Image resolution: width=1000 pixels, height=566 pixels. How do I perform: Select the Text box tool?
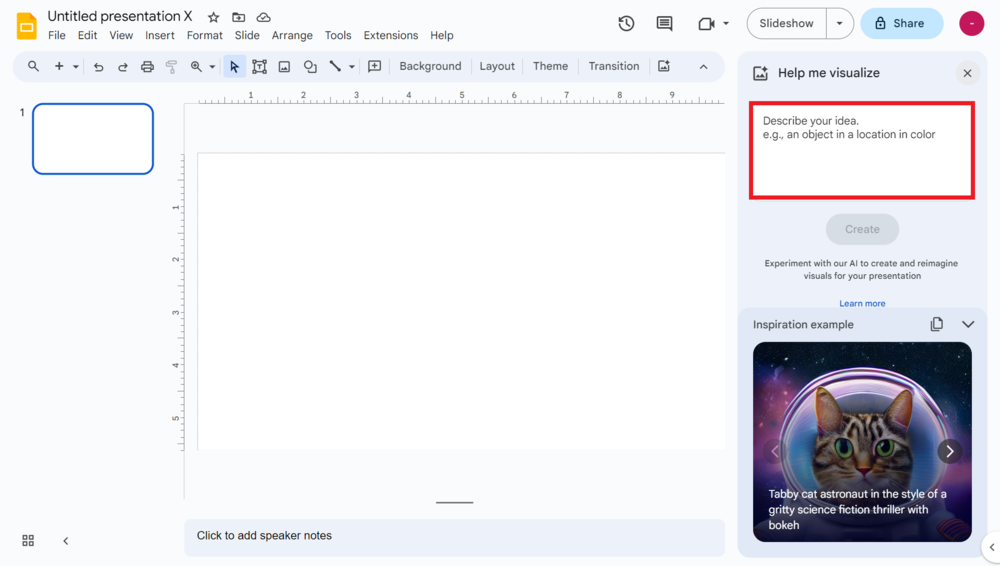pos(259,67)
